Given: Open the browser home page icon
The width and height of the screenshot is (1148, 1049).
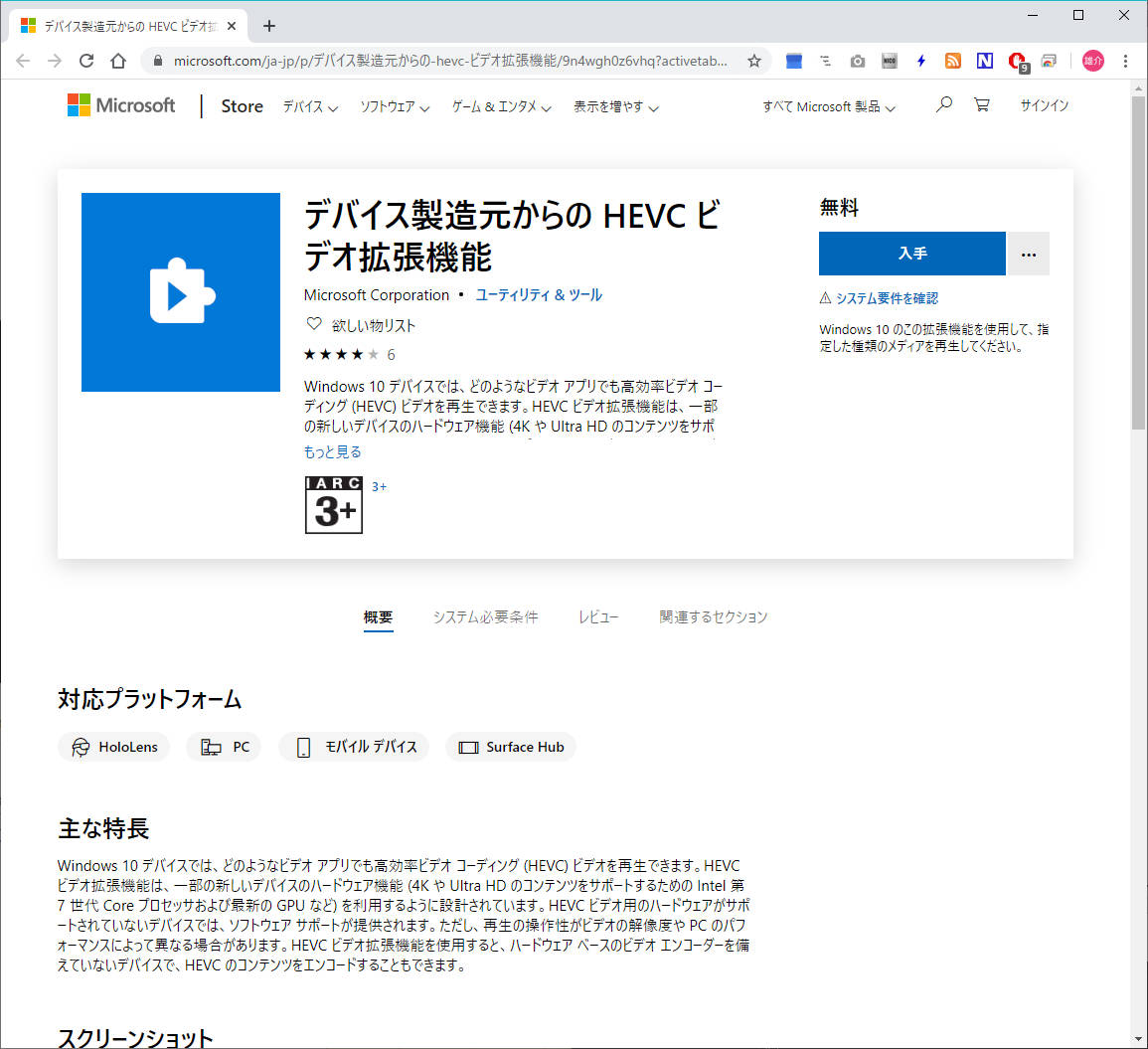Looking at the screenshot, I should (118, 61).
